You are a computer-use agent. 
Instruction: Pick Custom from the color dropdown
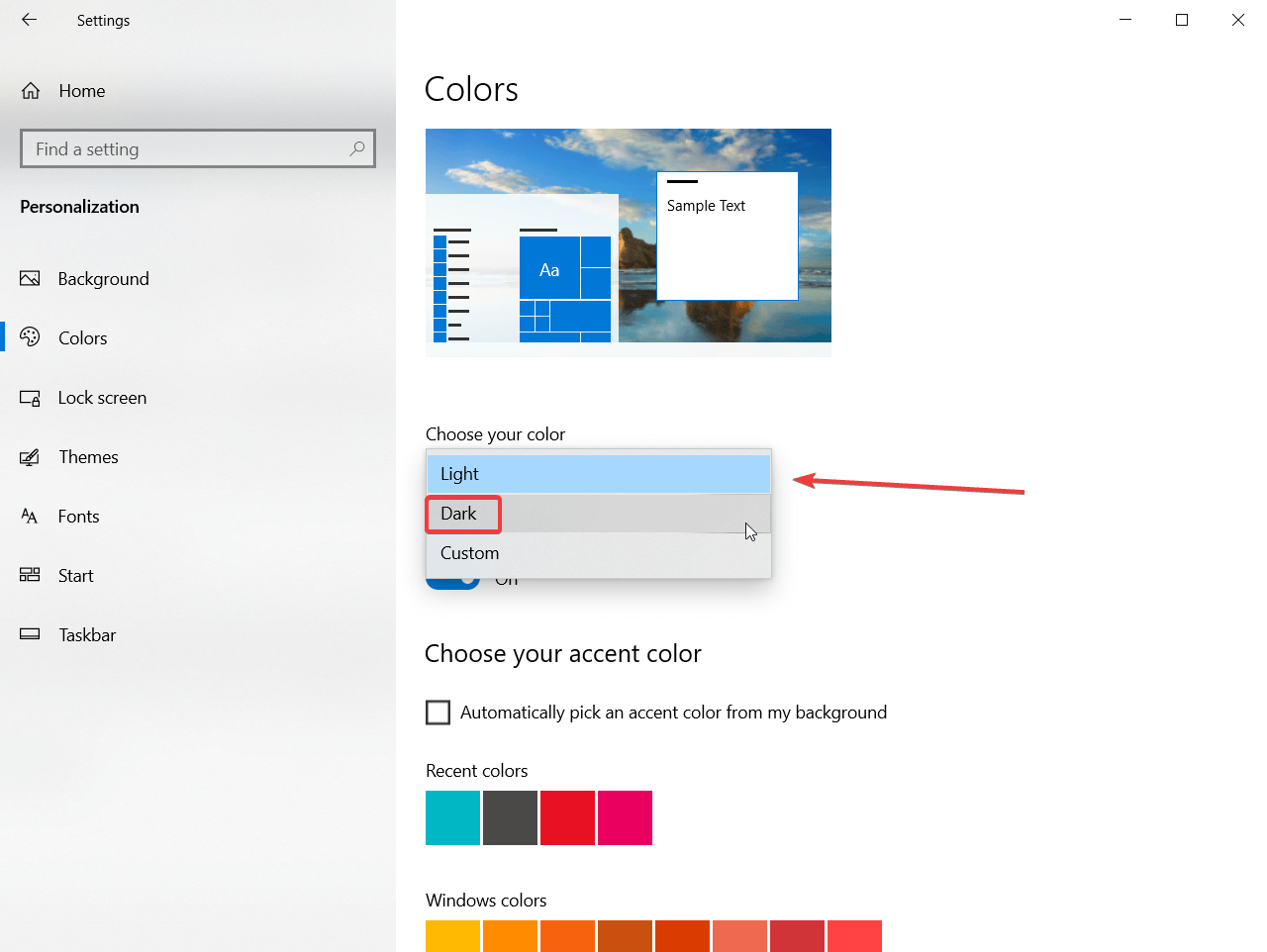599,553
